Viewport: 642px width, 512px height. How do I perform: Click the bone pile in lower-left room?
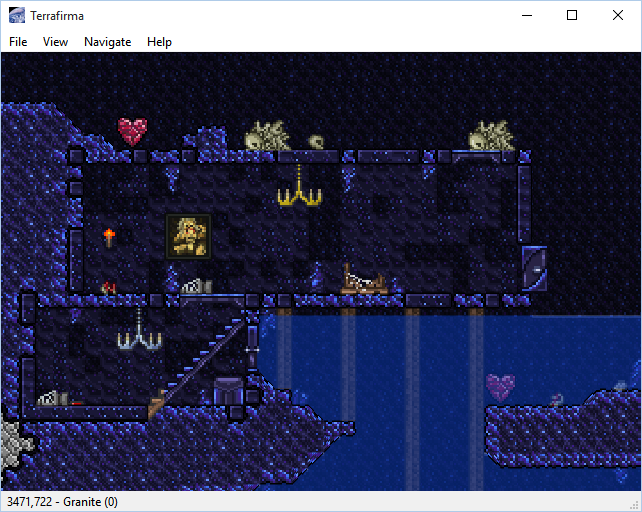pyautogui.click(x=53, y=398)
